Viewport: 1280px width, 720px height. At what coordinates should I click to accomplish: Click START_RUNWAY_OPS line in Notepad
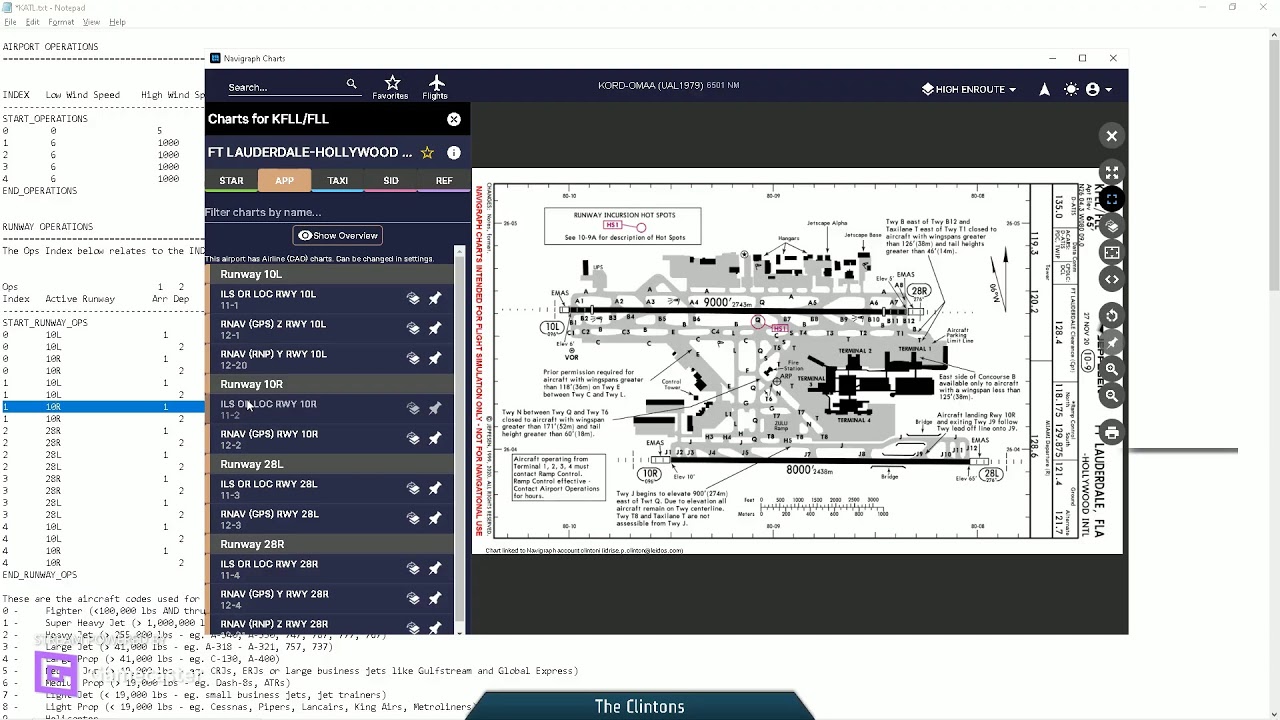45,323
